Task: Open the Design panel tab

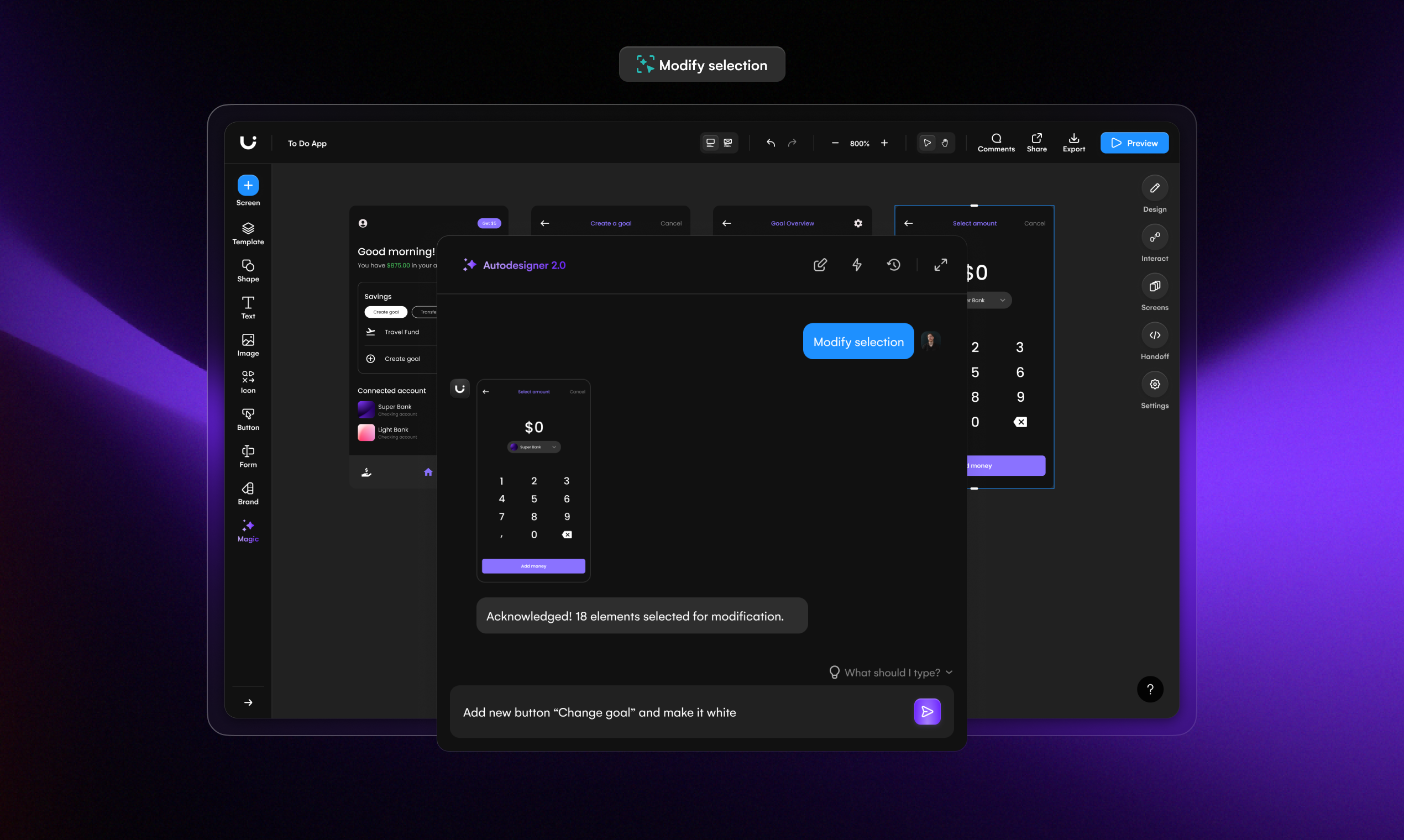Action: [x=1154, y=188]
